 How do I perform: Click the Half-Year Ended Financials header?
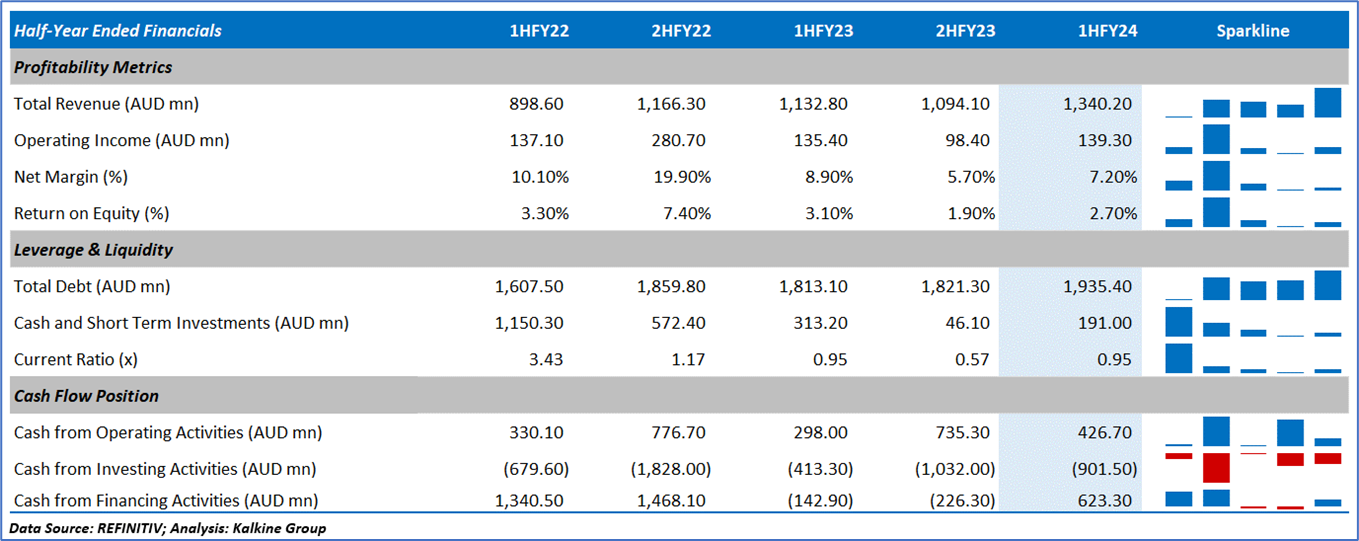tap(118, 31)
